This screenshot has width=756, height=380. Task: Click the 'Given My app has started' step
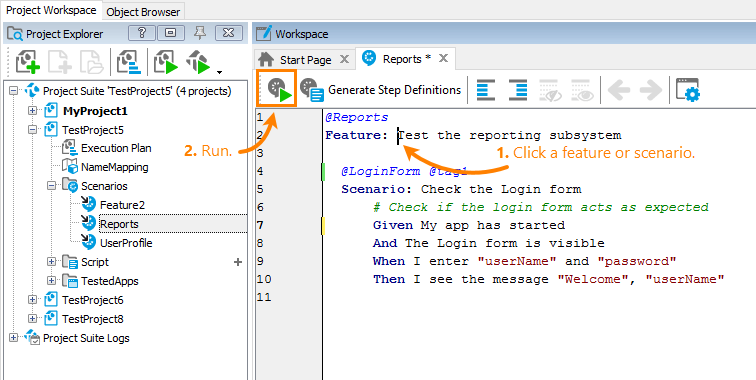469,225
